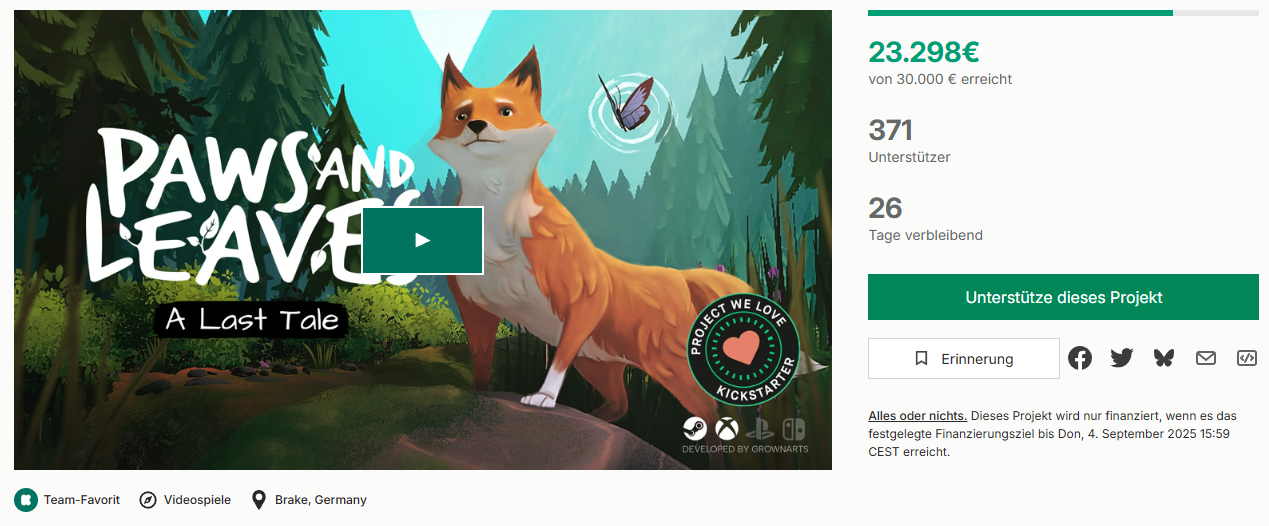Share via the Bluesky butterfly icon
The width and height of the screenshot is (1269, 526).
pos(1164,358)
